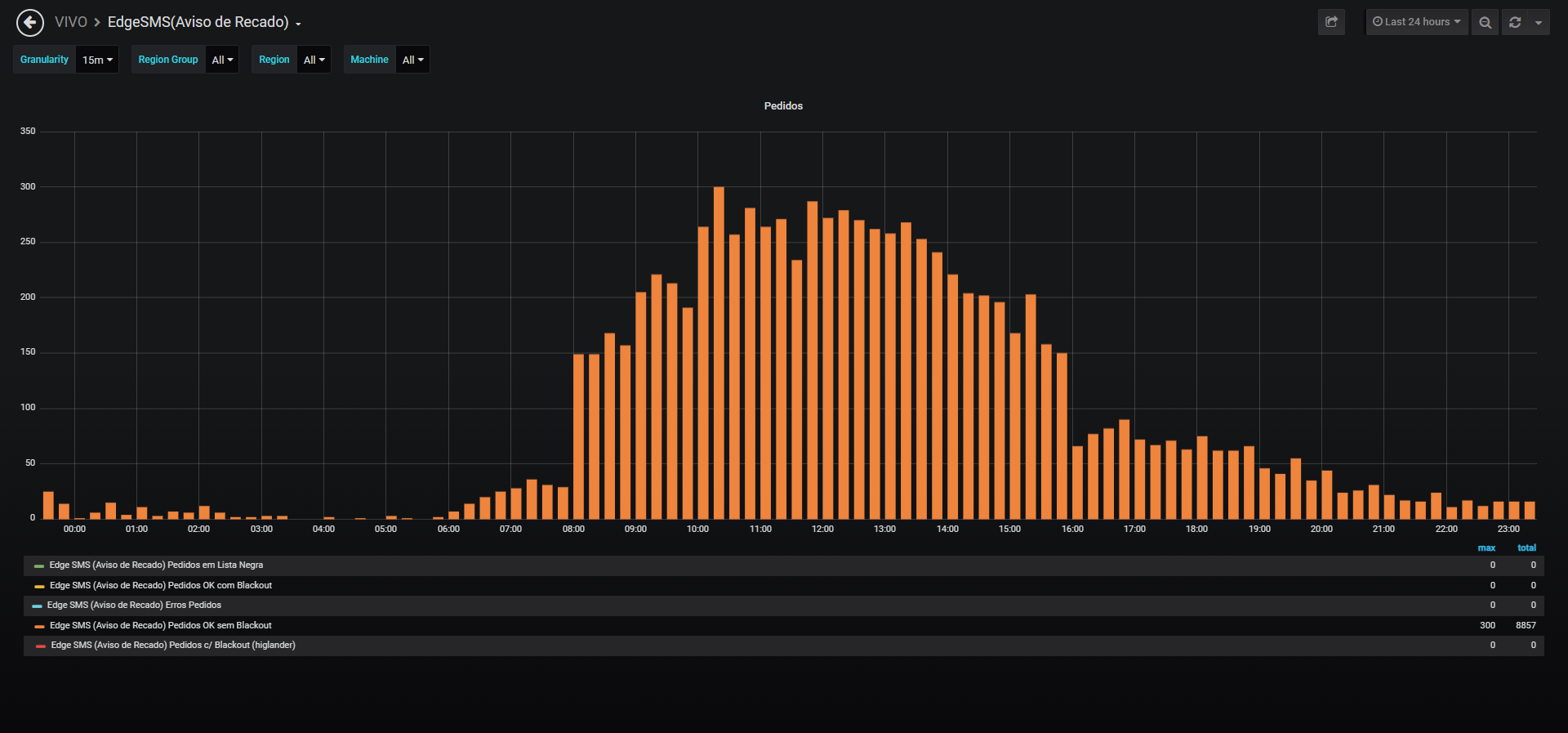Click the Granularity variable label

pos(44,60)
